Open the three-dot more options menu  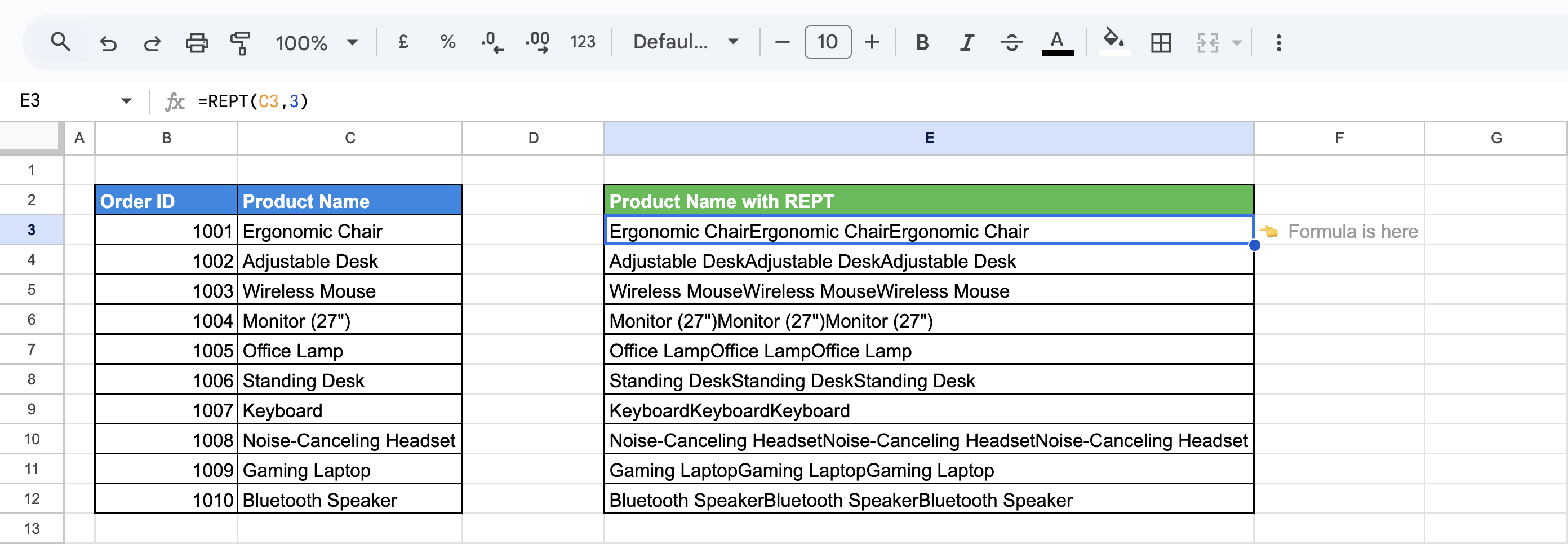pyautogui.click(x=1278, y=43)
